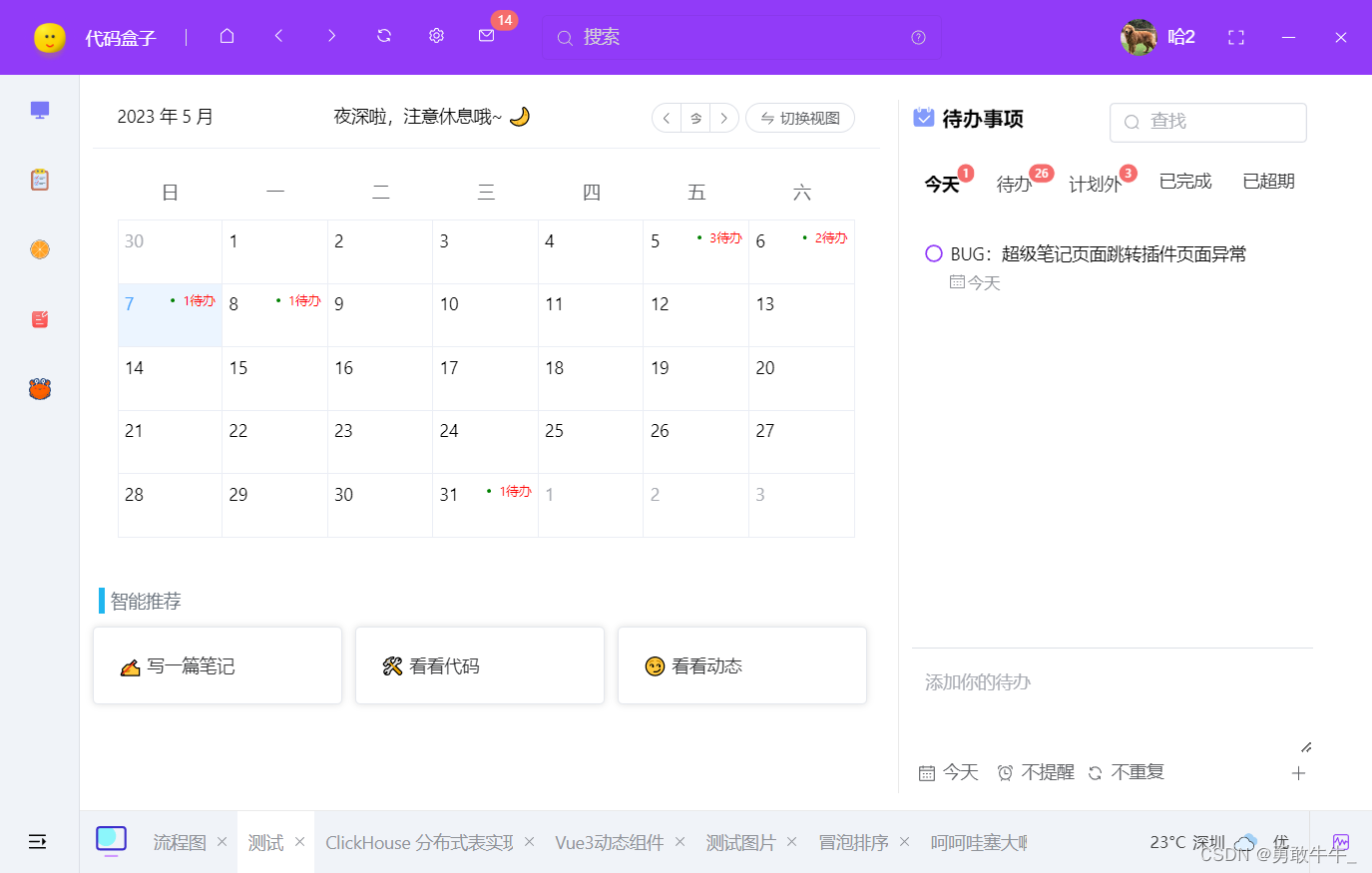
Task: Open the crab icon in left sidebar
Action: point(39,389)
